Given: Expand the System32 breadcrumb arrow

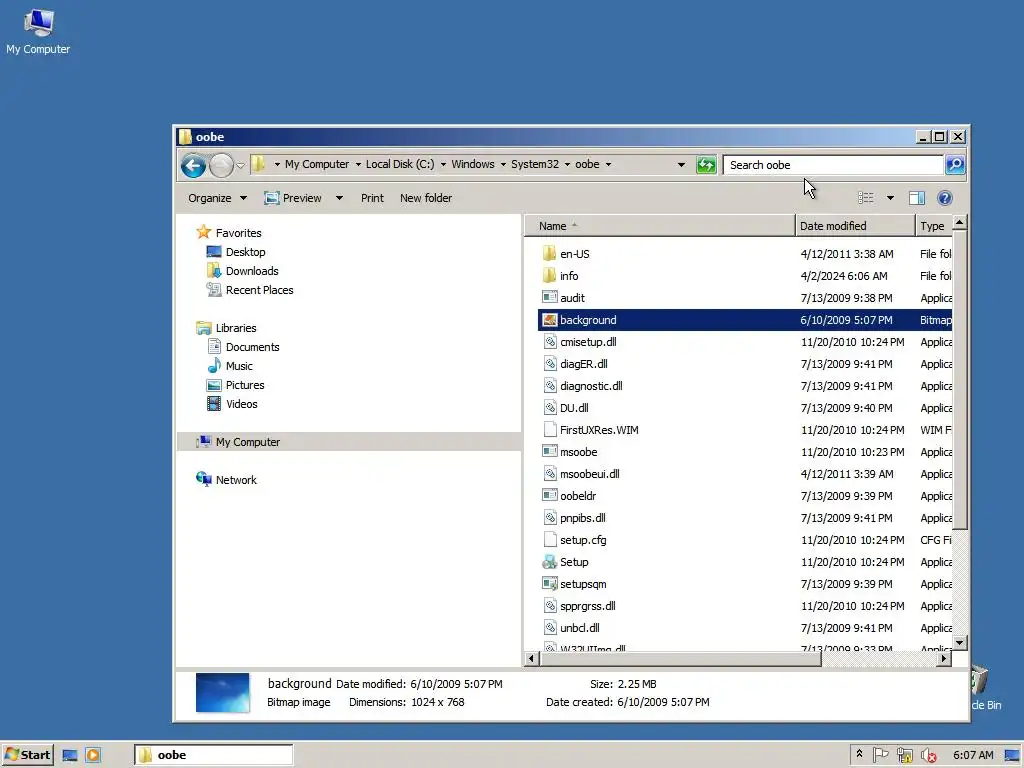Looking at the screenshot, I should click(x=567, y=165).
